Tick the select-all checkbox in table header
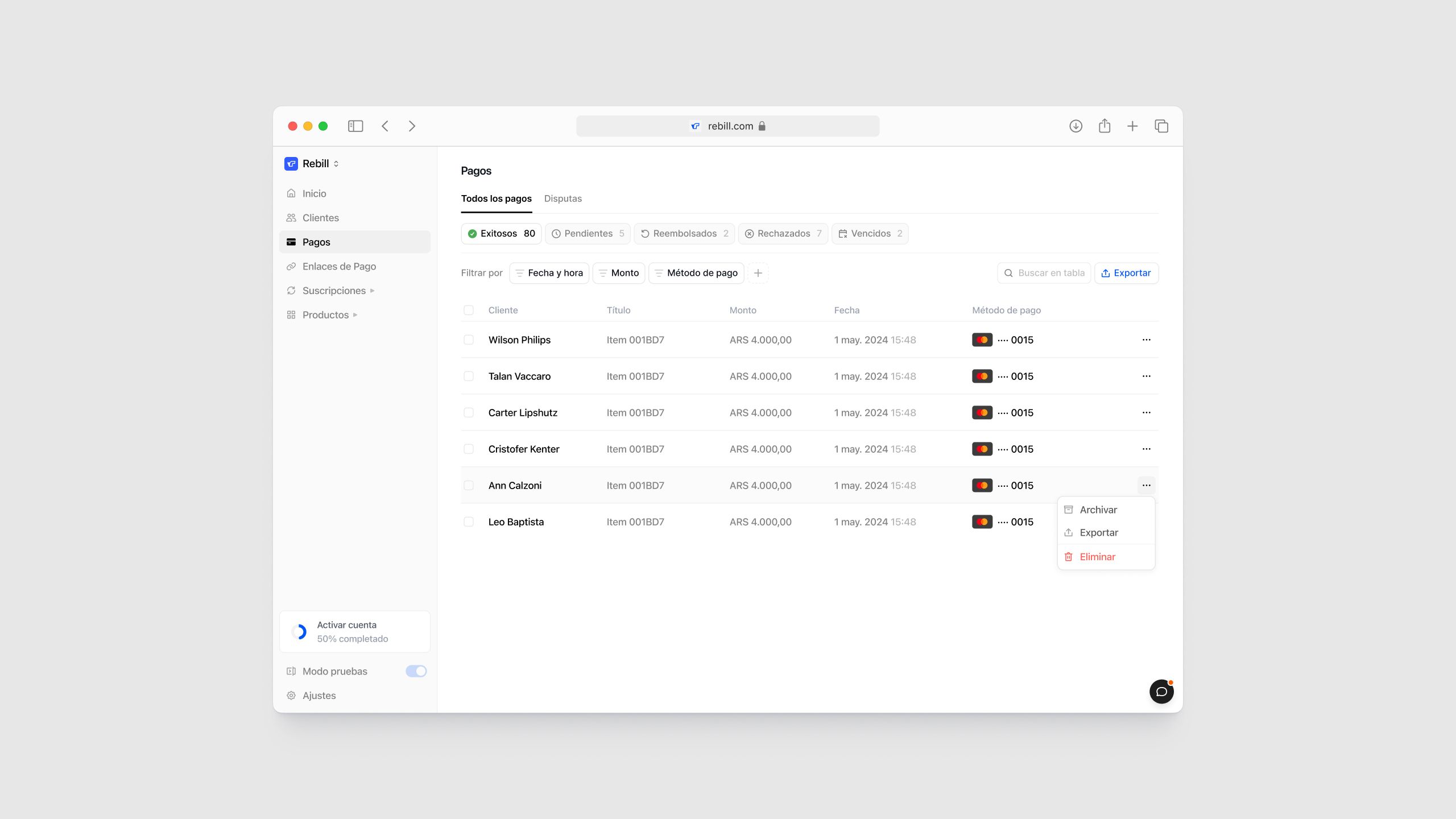 (469, 310)
